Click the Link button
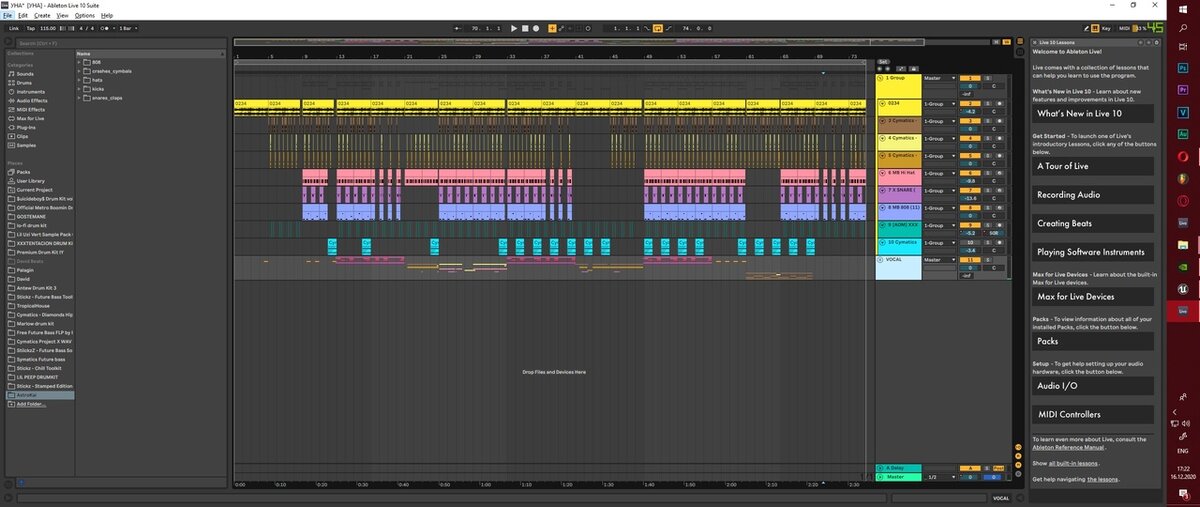This screenshot has height=507, width=1200. click(x=14, y=28)
